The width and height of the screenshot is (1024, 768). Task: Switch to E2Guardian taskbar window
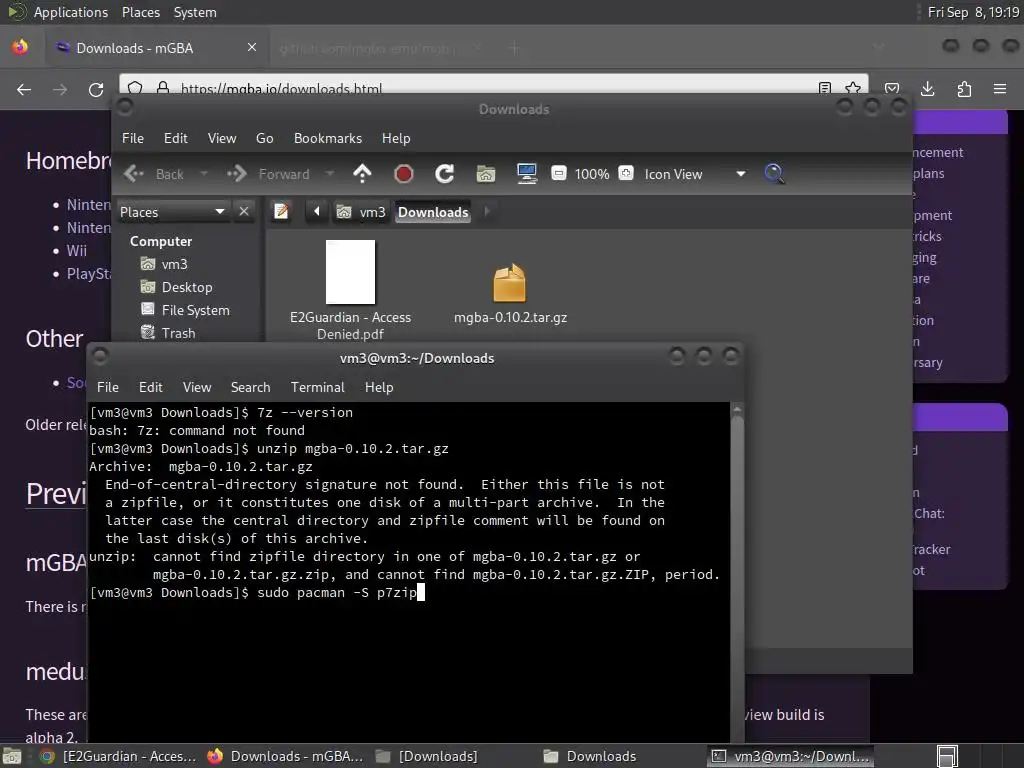[118, 756]
